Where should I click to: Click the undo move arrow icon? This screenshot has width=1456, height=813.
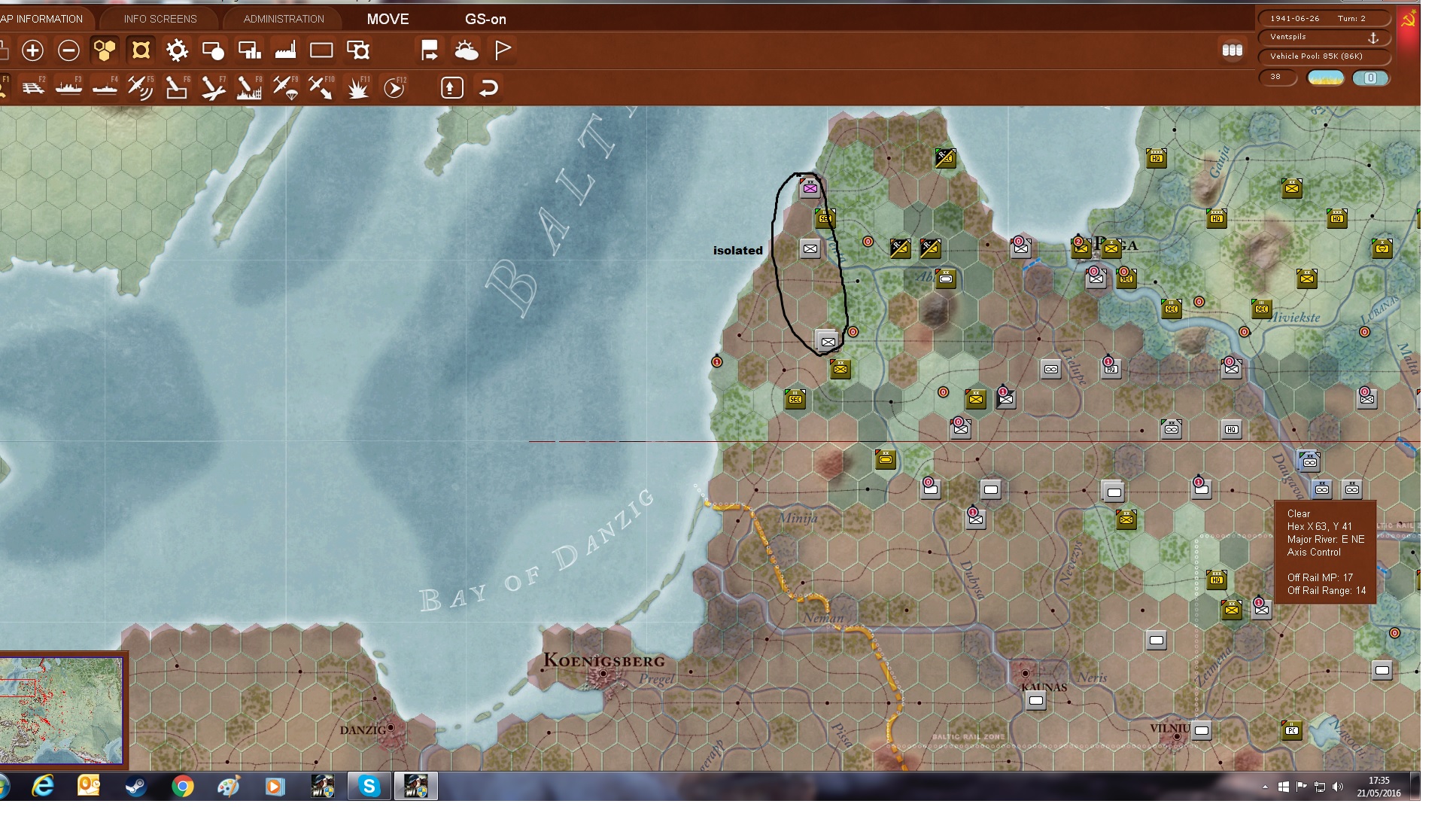click(488, 87)
